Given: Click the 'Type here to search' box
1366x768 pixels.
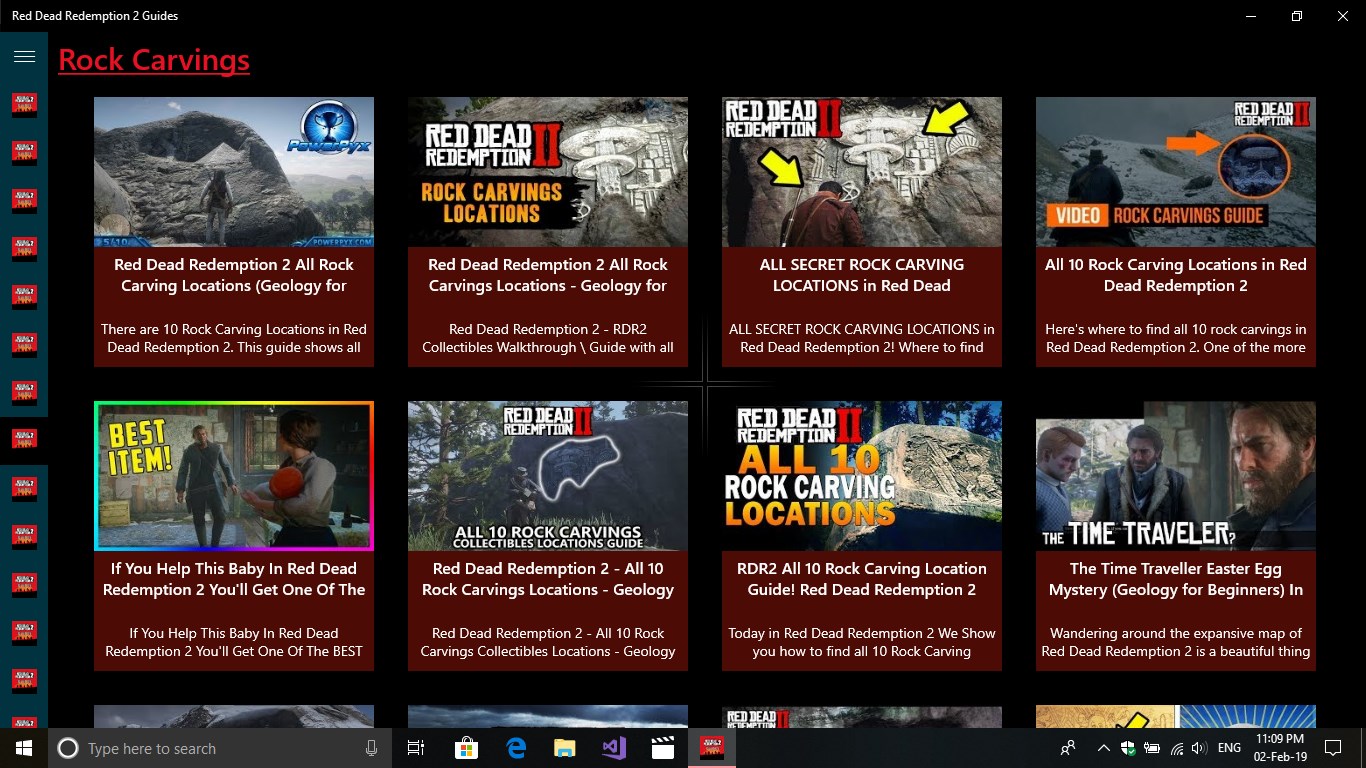Looking at the screenshot, I should 220,748.
